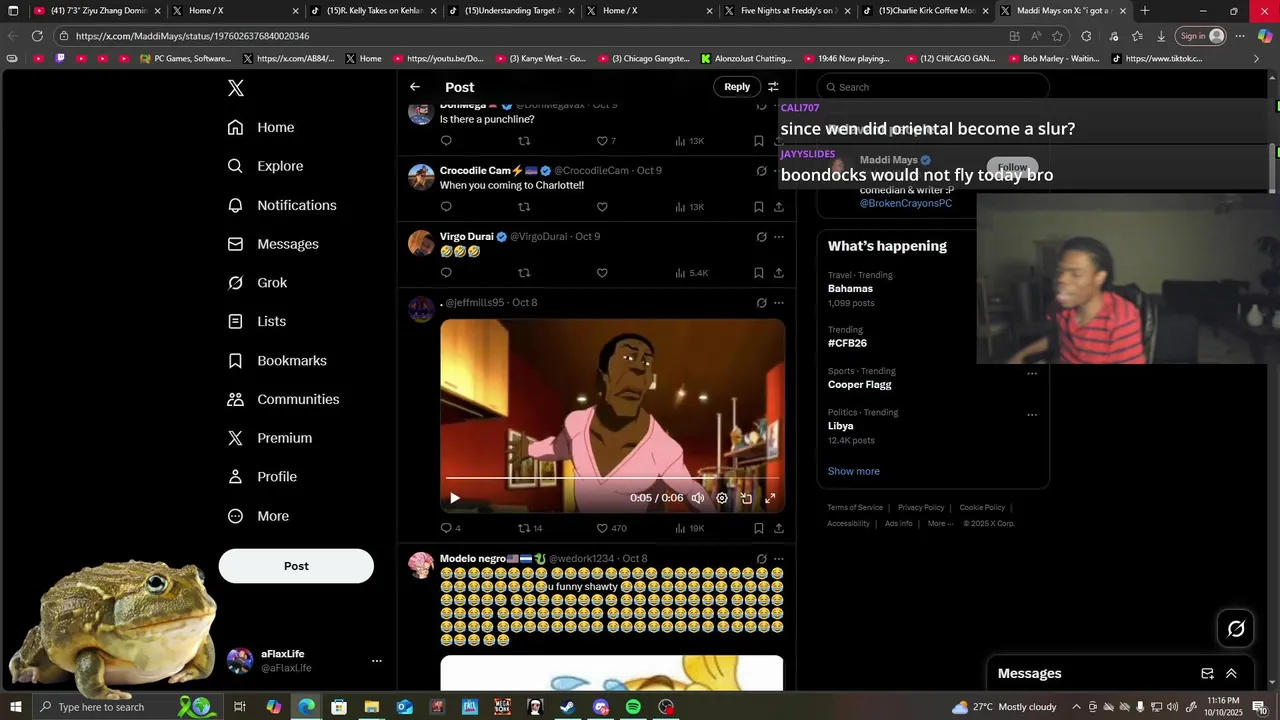1280x720 pixels.
Task: Compose new message in Messages drawer
Action: 1207,674
